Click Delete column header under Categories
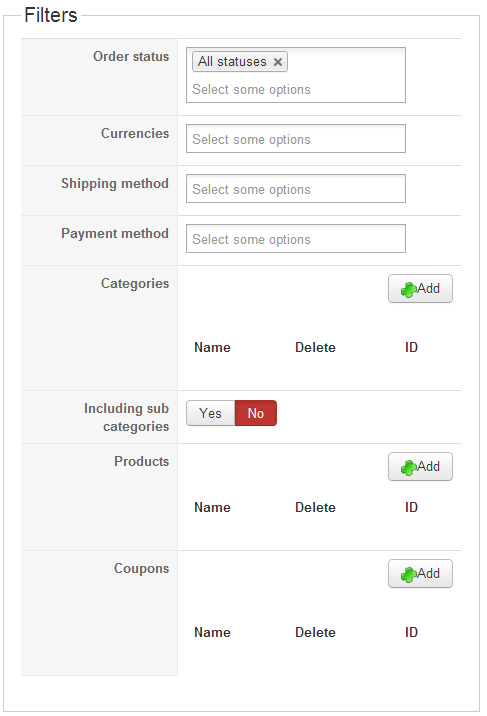The image size is (487, 716). 315,347
